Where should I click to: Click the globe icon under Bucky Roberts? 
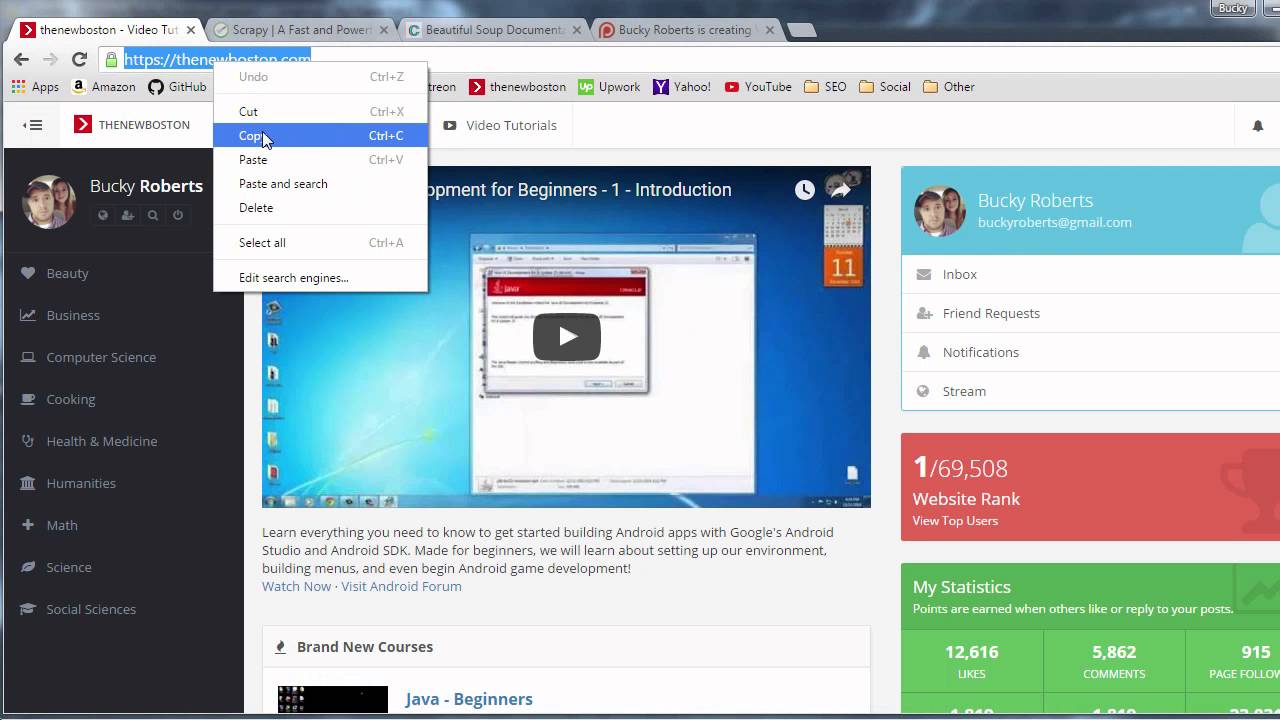pyautogui.click(x=103, y=215)
